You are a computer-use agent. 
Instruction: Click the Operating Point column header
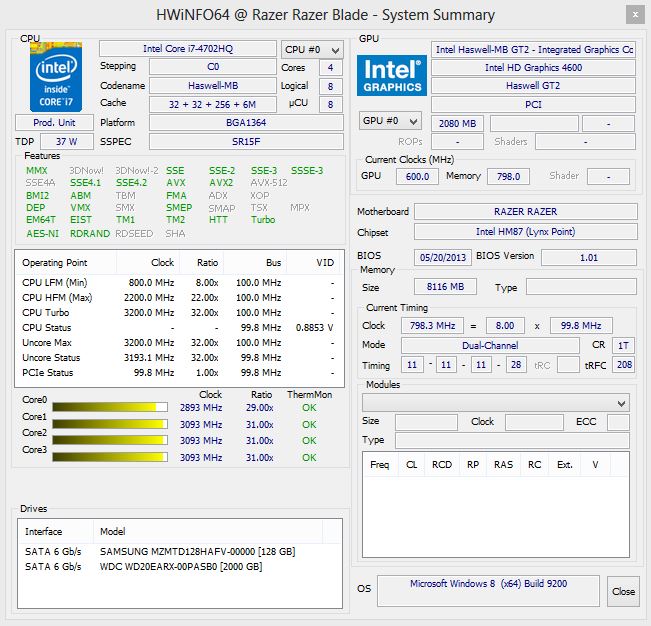66,263
